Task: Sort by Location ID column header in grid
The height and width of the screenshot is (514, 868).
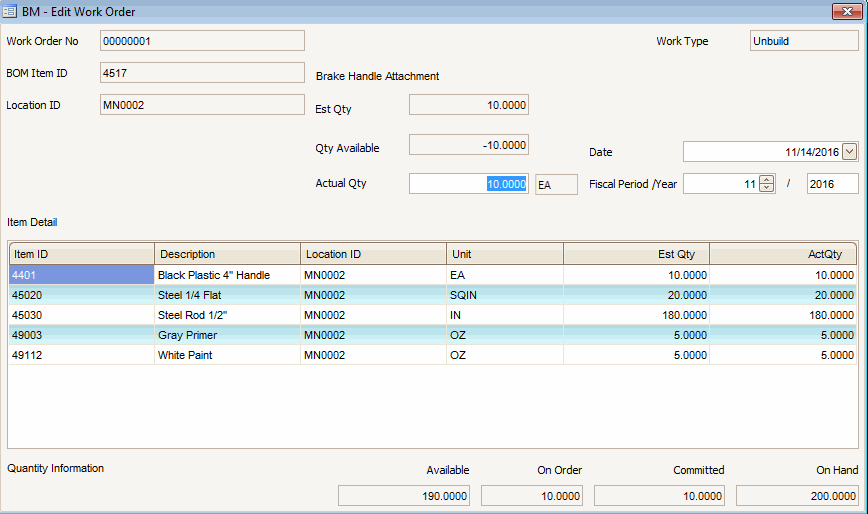Action: coord(374,254)
